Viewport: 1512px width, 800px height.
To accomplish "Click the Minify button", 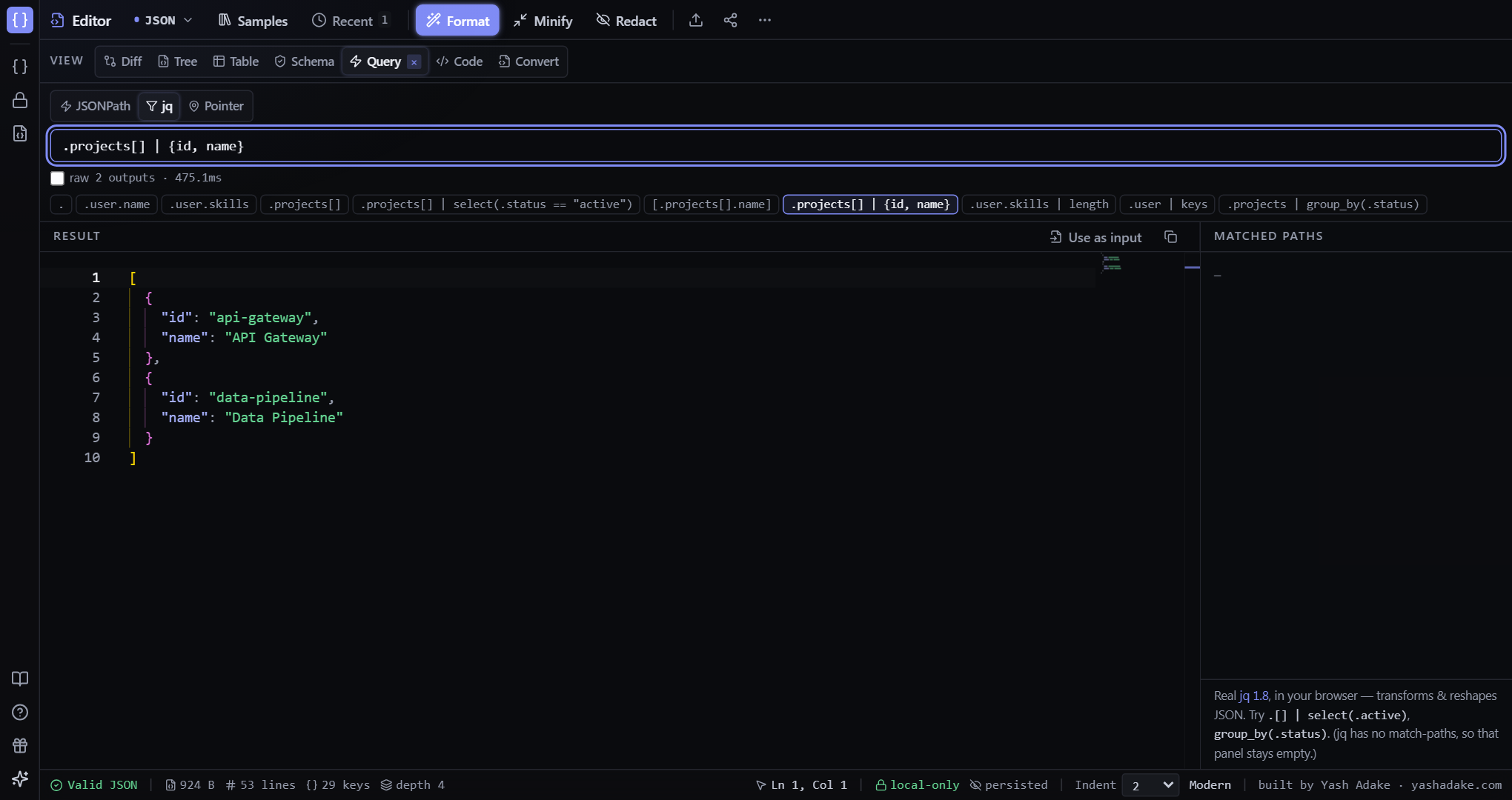I will [543, 21].
